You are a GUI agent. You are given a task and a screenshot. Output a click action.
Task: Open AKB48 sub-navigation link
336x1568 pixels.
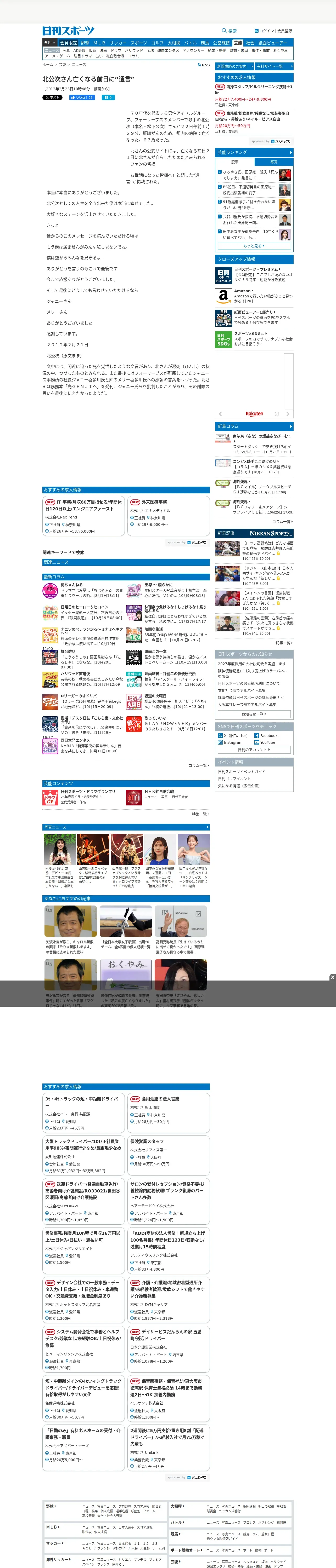(79, 50)
